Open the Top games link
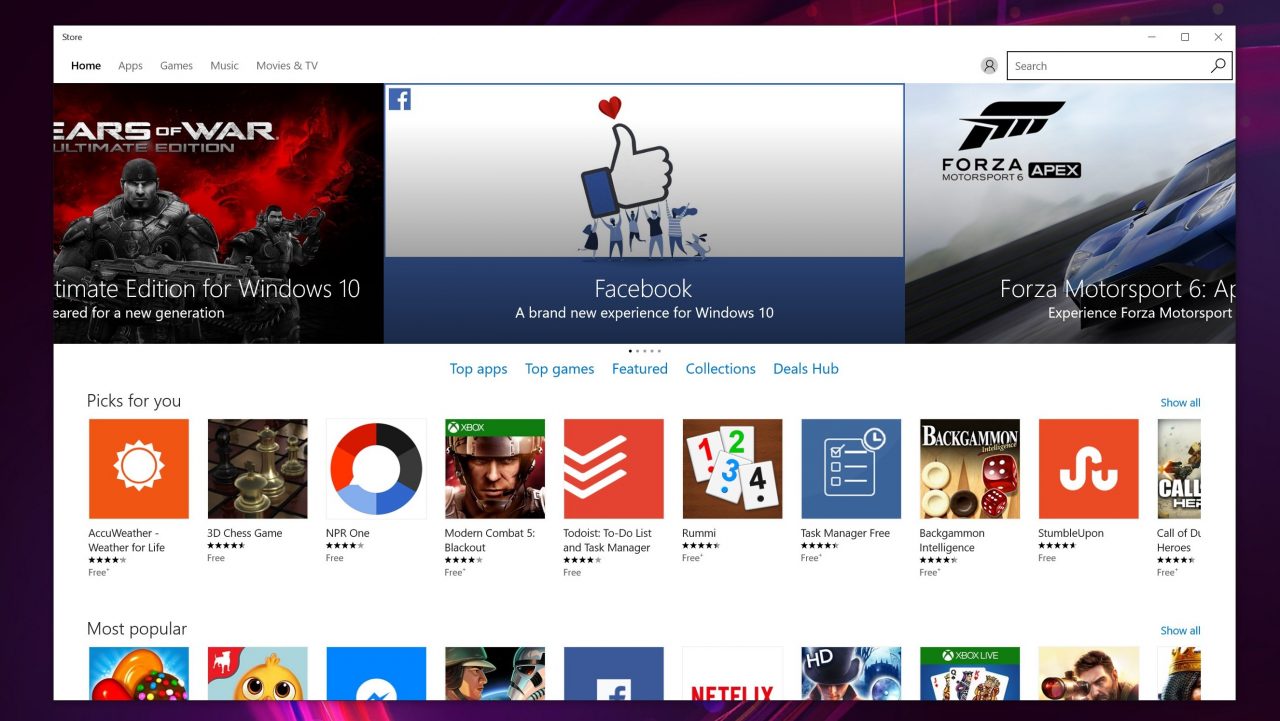 pos(560,369)
